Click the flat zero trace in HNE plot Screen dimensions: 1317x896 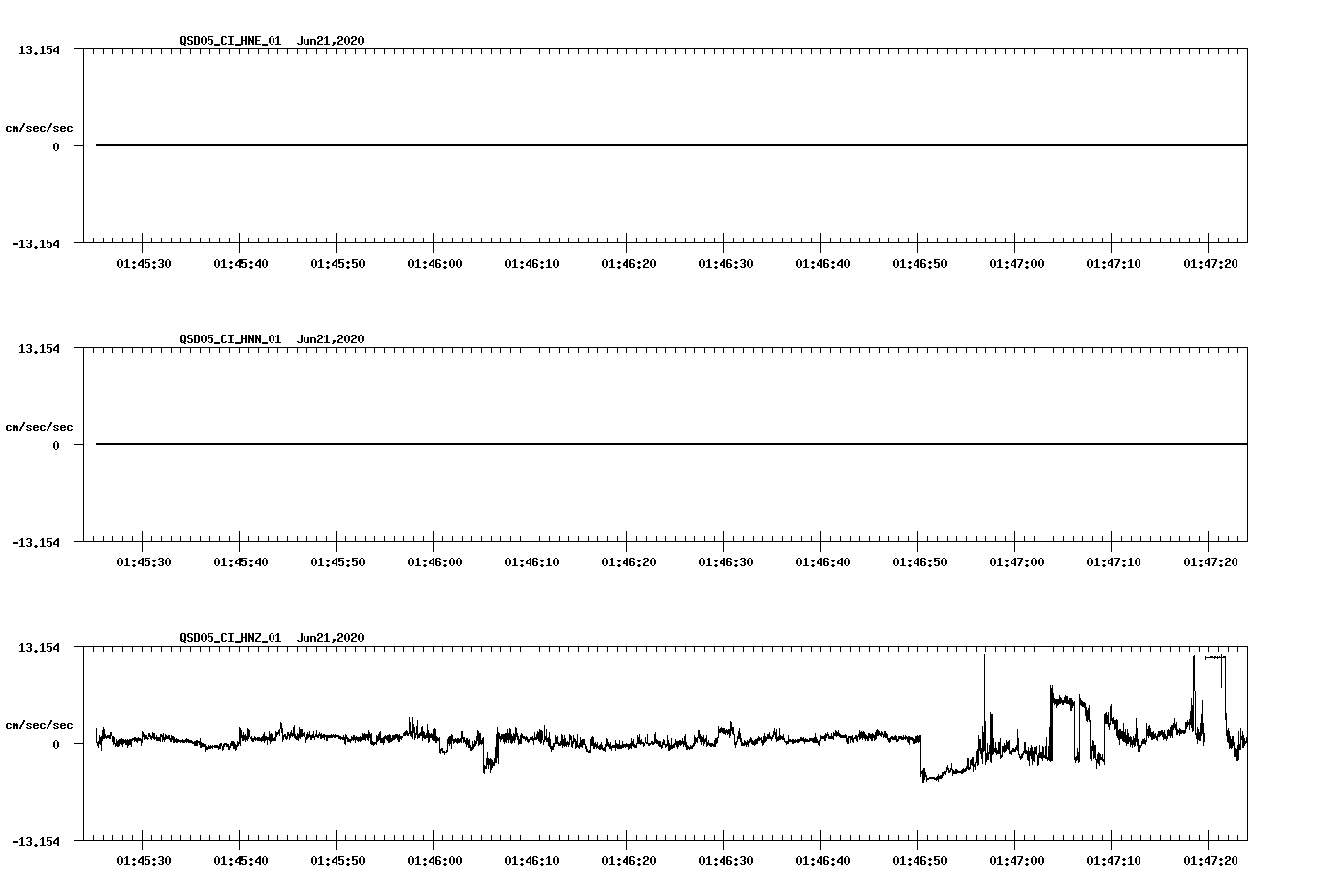671,145
